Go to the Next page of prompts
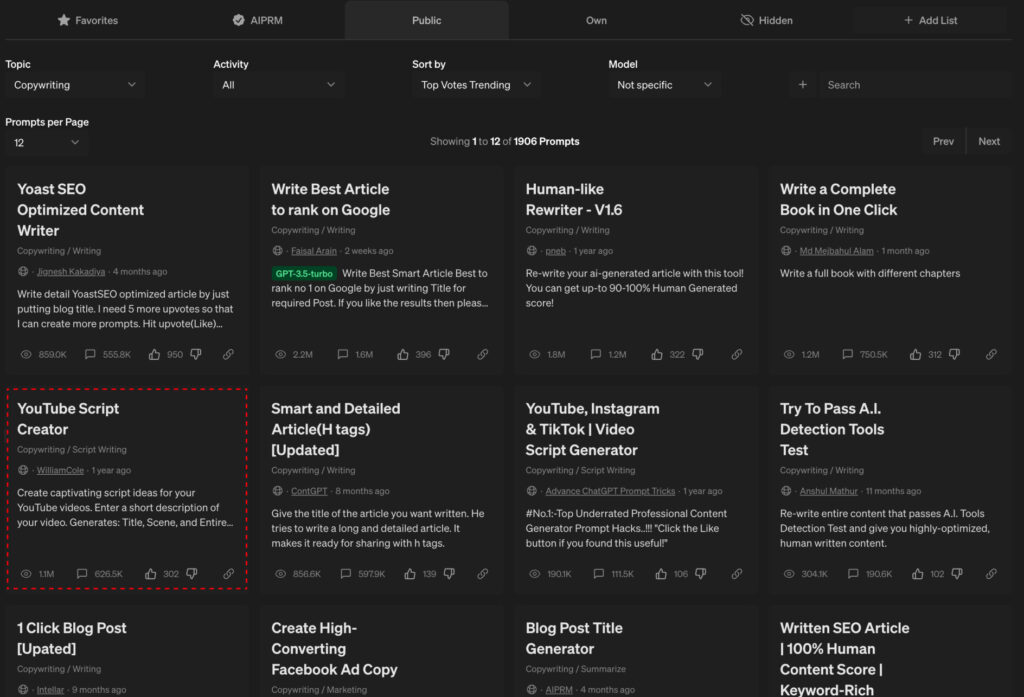Viewport: 1024px width, 697px height. (989, 141)
